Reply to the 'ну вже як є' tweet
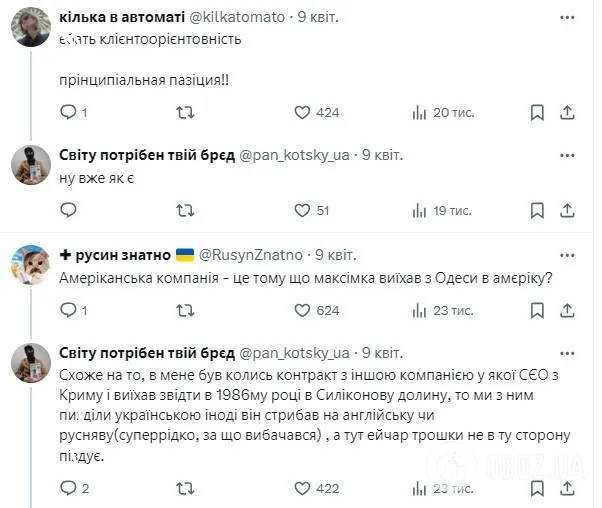The image size is (602, 508). point(68,210)
